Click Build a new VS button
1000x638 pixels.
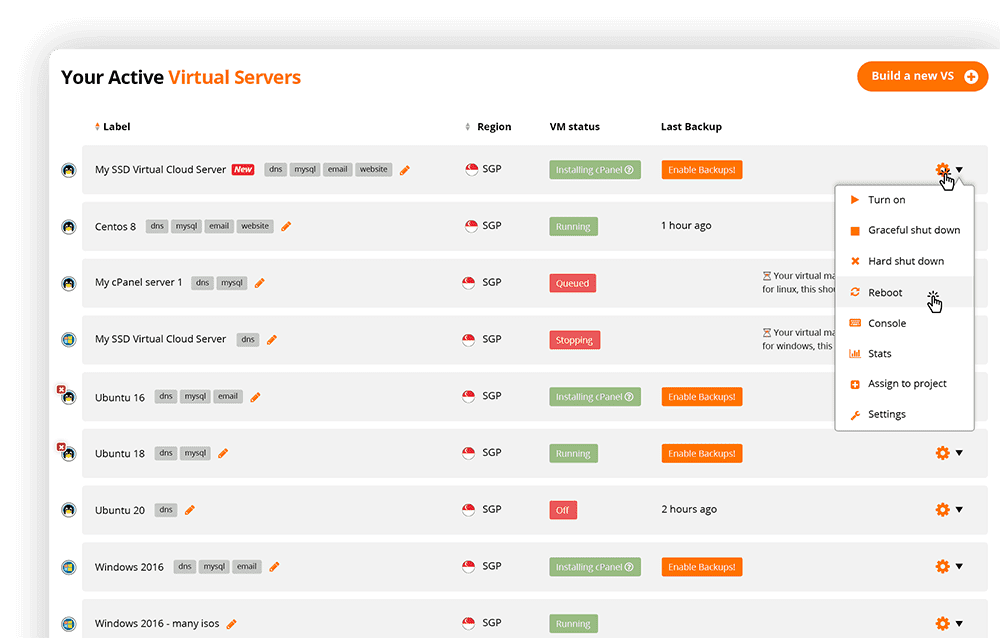point(922,76)
